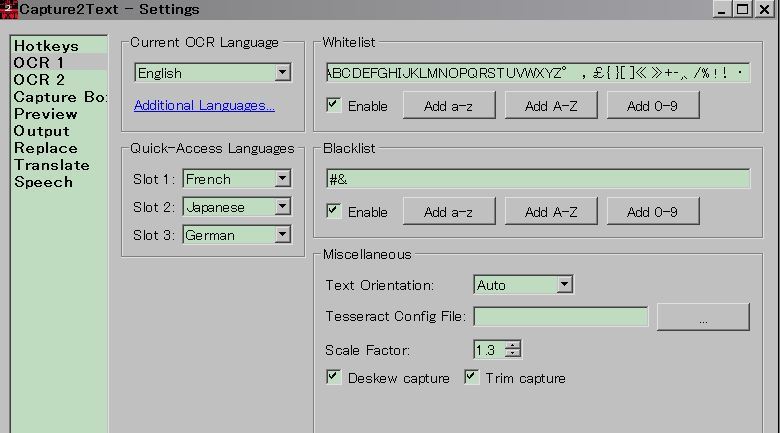
Task: Open the Hotkeys settings page
Action: click(x=59, y=46)
